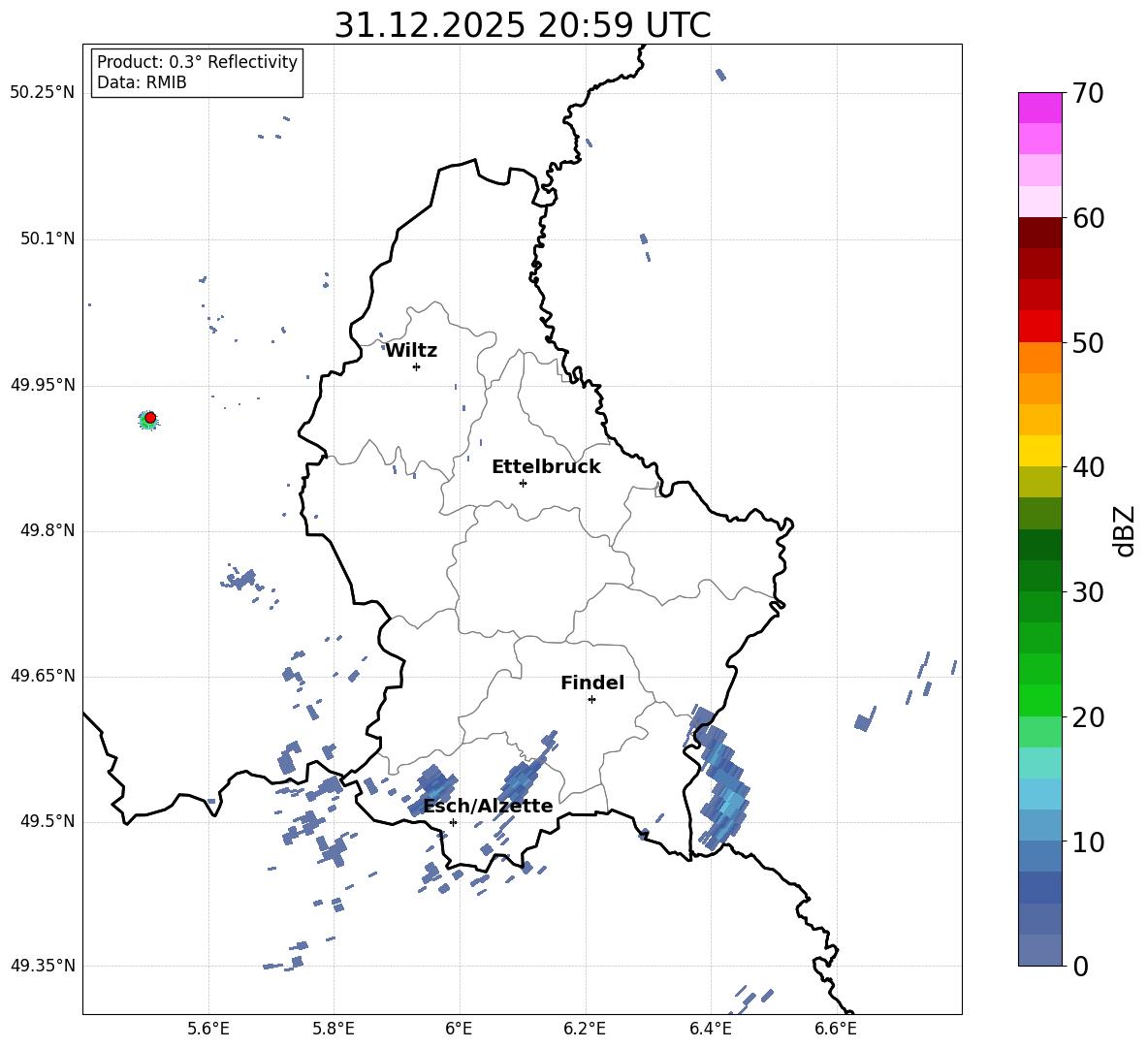Viewport: 1148px width, 1048px height.
Task: Click the magenta colorbar segment just below 70
Action: tap(1039, 109)
